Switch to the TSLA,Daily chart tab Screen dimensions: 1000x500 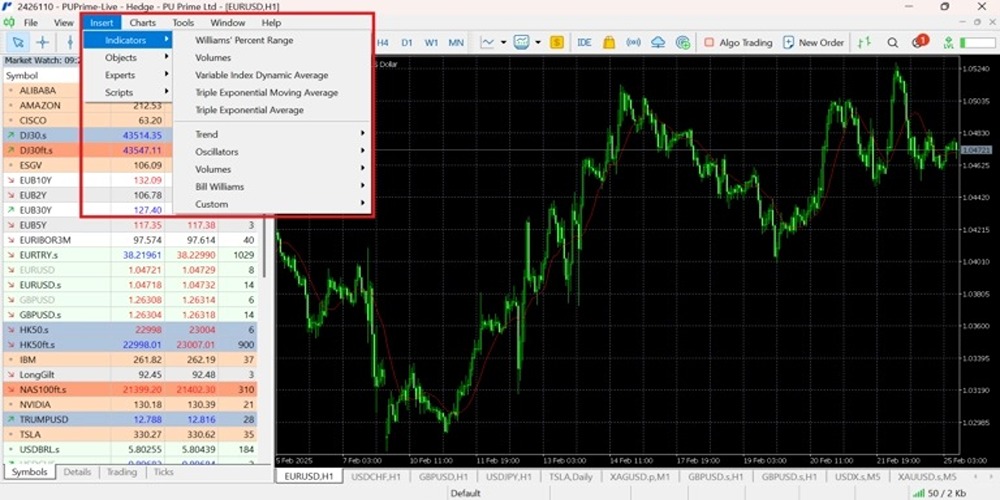click(x=570, y=476)
